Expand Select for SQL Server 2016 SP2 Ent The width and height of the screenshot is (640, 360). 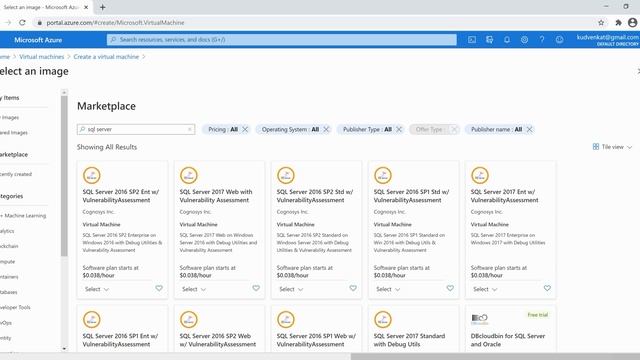point(97,289)
